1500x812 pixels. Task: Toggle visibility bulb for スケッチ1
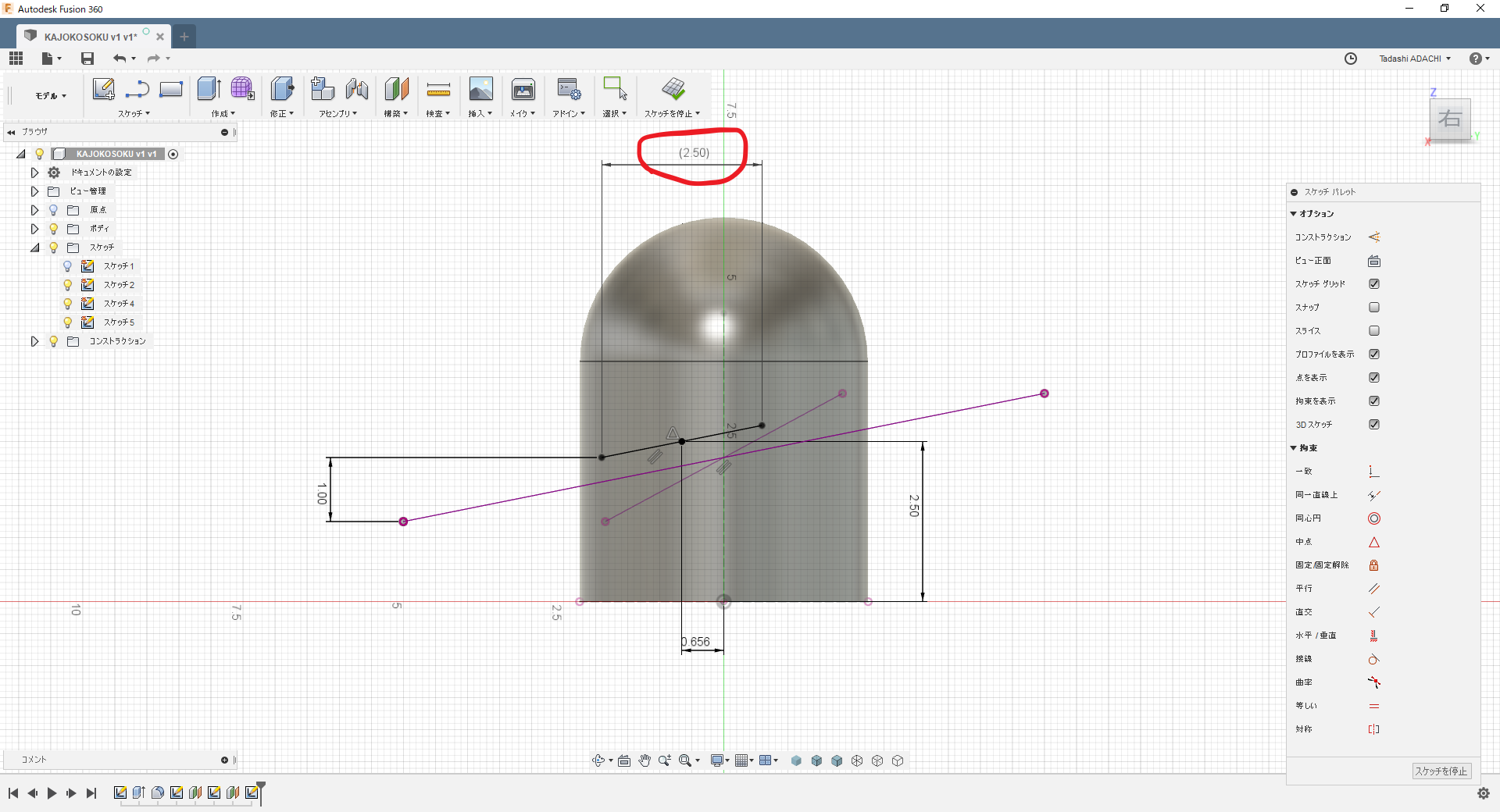tap(68, 266)
